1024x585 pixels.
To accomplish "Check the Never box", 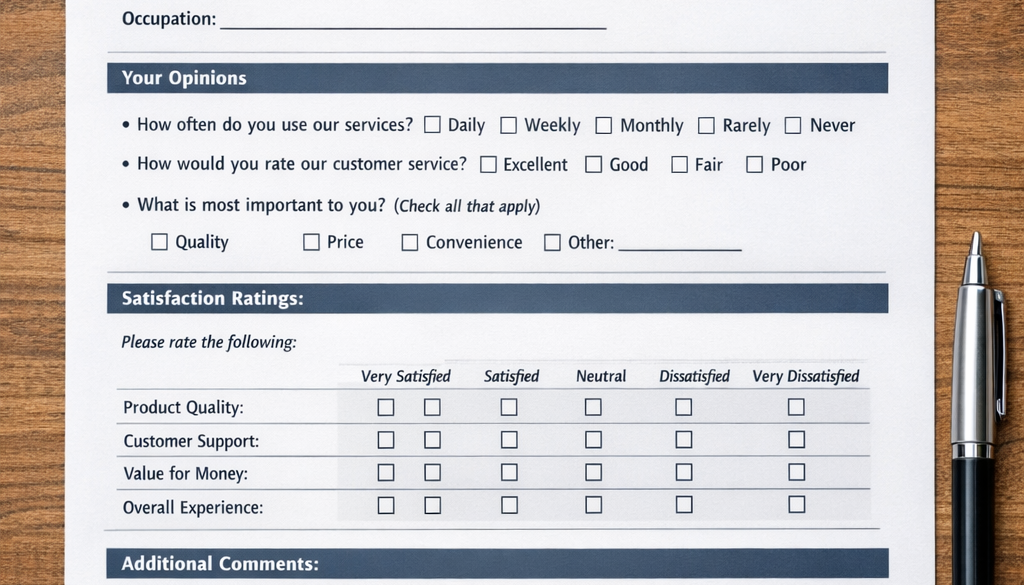I will tap(793, 125).
